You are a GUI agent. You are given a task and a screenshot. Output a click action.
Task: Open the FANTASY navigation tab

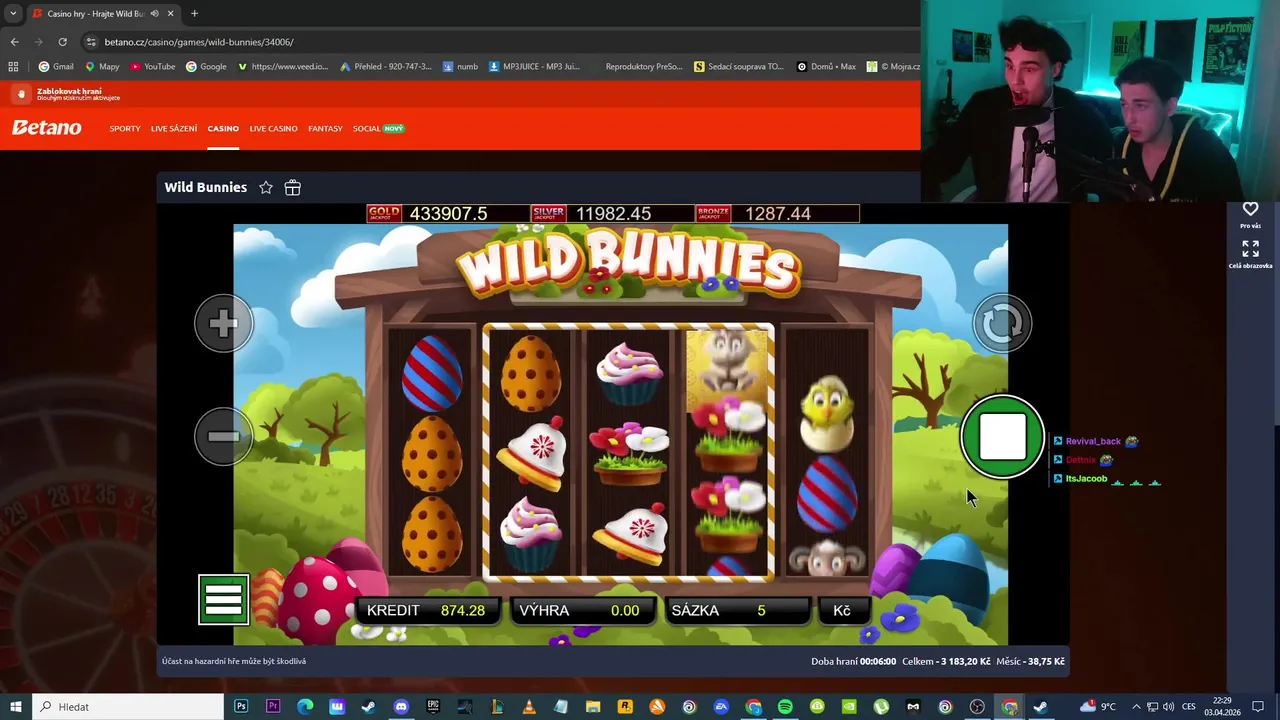coord(325,129)
